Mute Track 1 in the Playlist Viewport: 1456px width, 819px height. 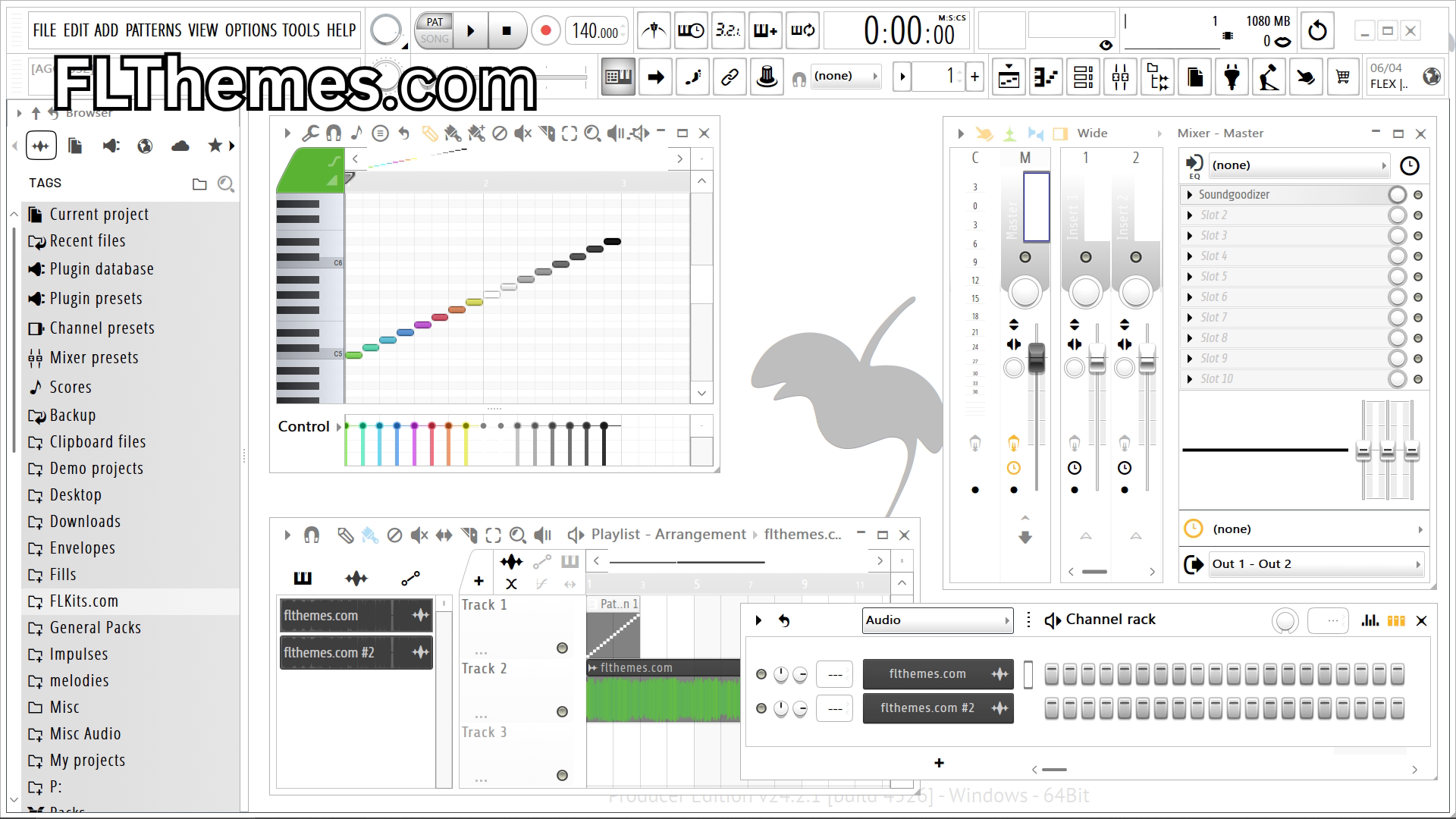point(562,648)
